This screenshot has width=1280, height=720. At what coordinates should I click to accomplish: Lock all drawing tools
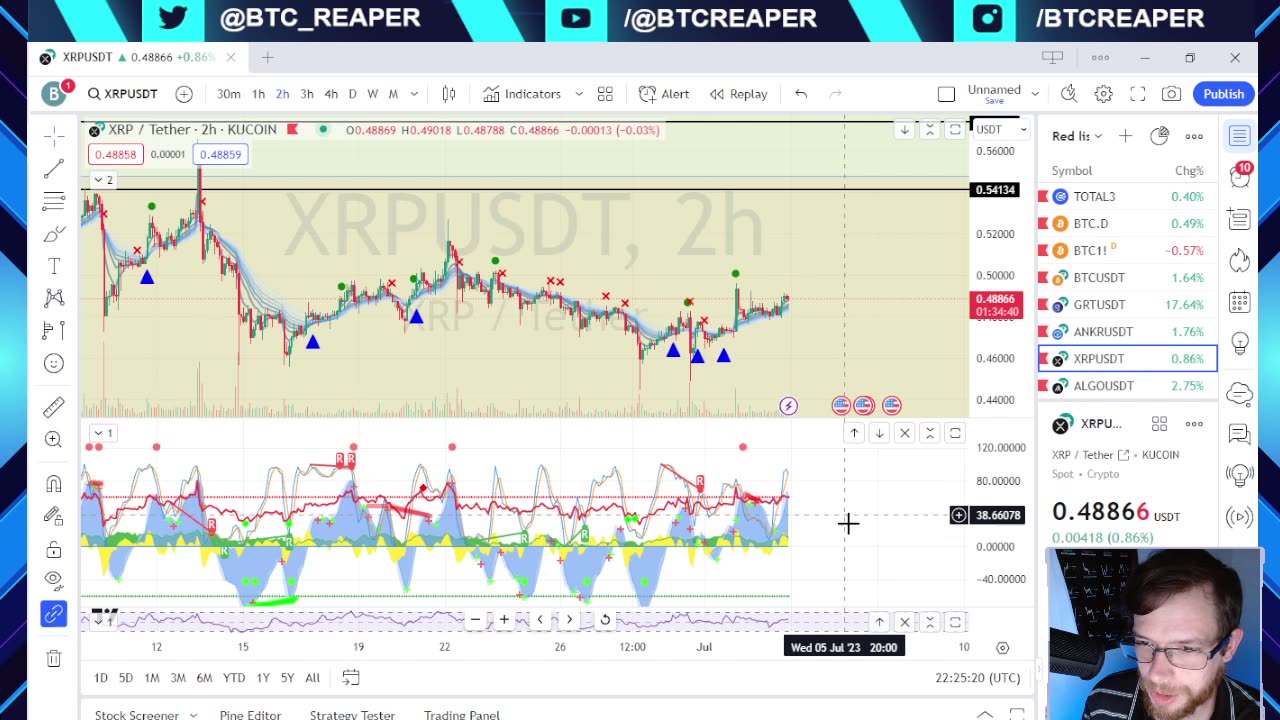click(x=54, y=549)
